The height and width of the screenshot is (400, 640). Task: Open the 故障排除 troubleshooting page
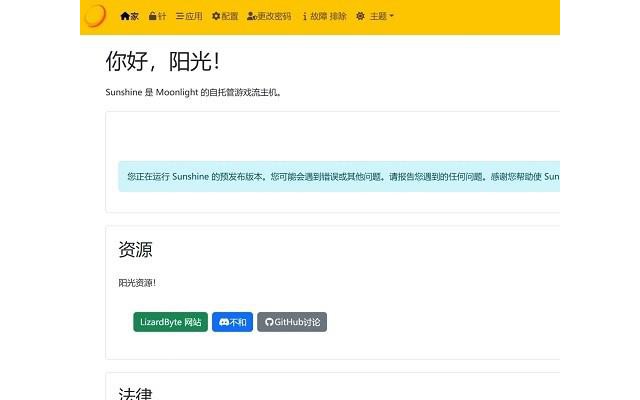324,16
